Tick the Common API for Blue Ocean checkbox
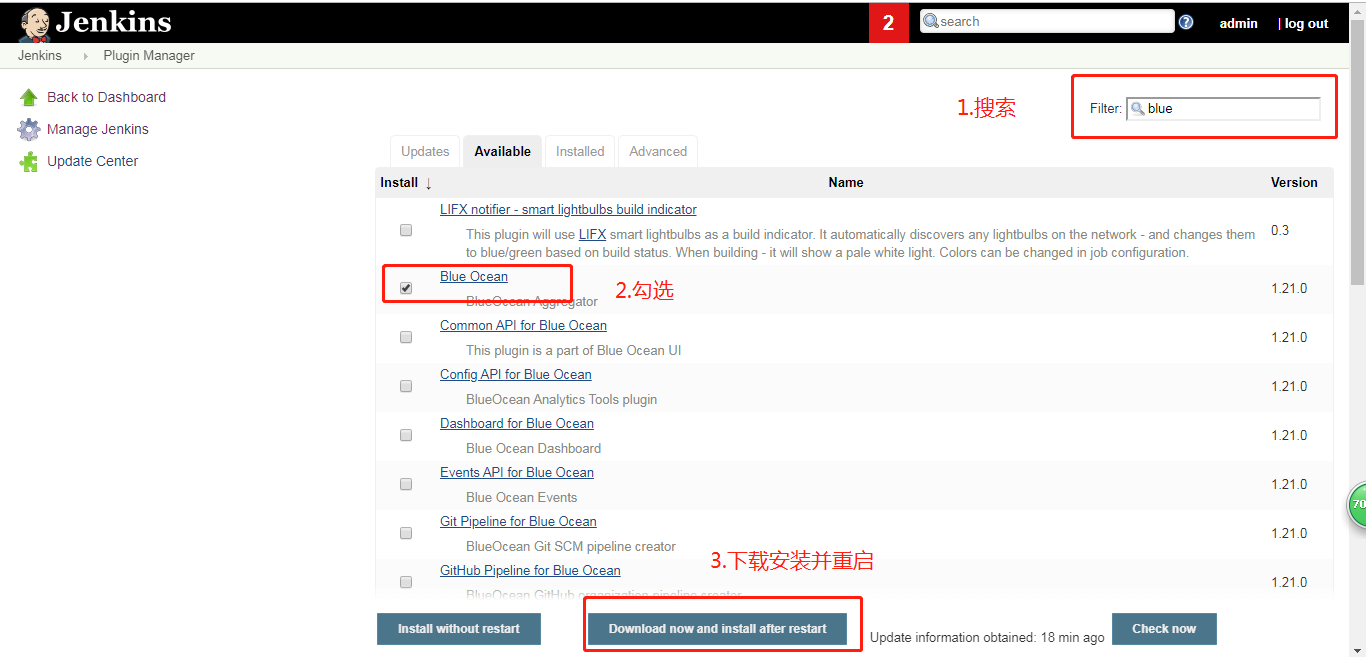This screenshot has height=657, width=1366. click(406, 337)
